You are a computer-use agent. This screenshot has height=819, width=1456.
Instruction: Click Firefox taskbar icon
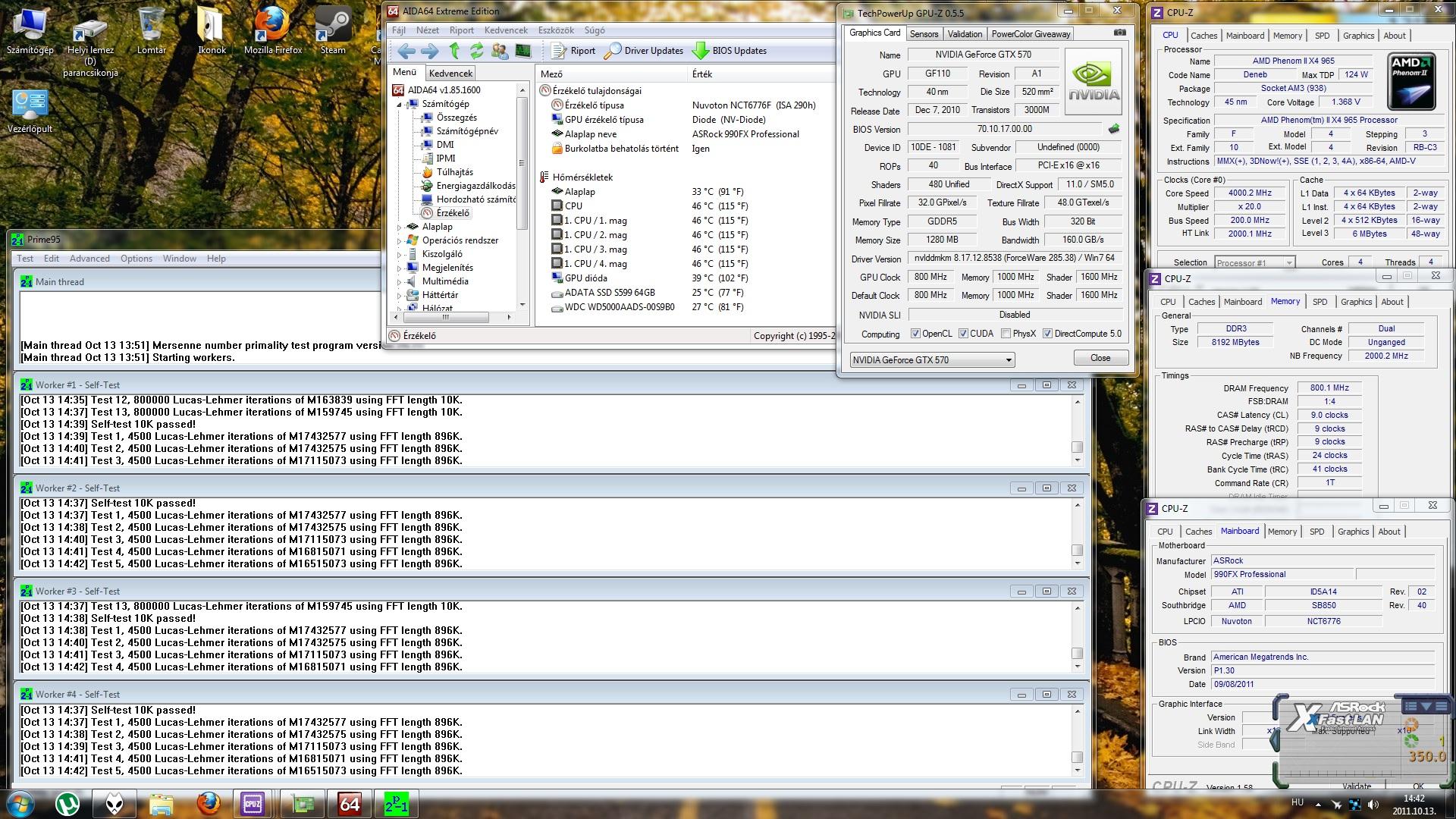tap(209, 803)
